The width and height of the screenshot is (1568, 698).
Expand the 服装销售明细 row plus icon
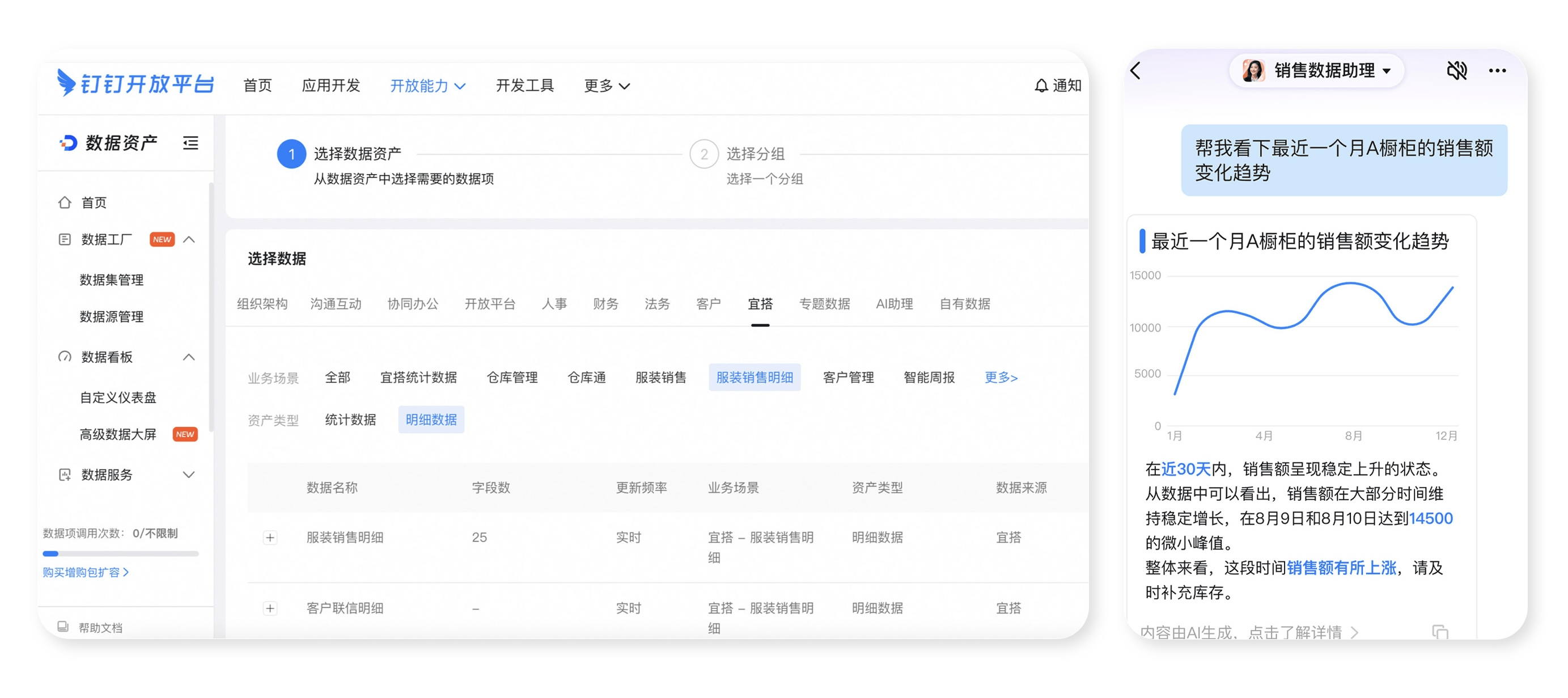click(x=270, y=538)
